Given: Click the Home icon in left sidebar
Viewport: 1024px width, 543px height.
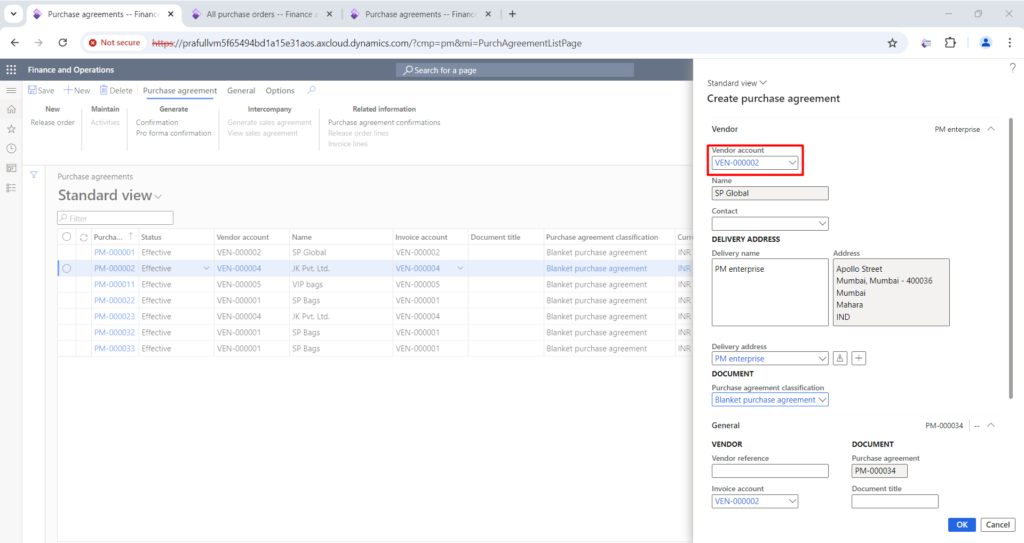Looking at the screenshot, I should (x=11, y=109).
